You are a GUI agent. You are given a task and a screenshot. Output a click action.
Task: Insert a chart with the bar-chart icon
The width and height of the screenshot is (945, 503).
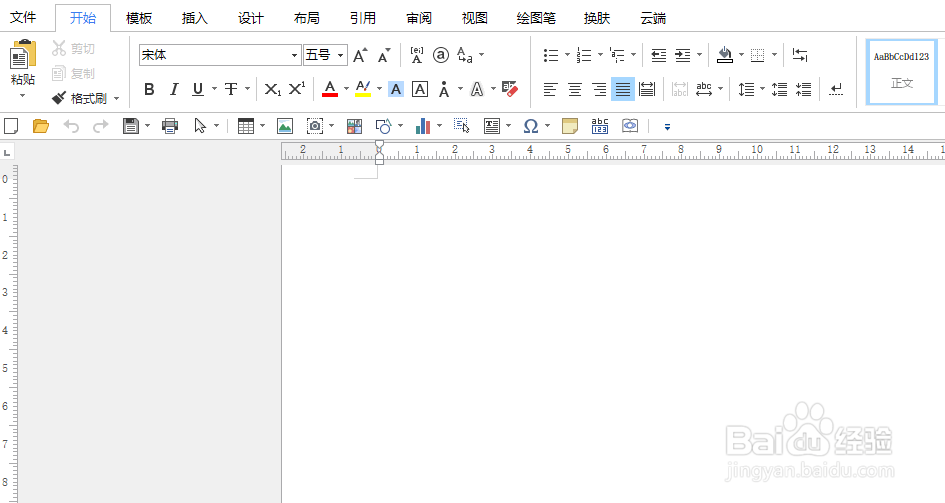(423, 126)
